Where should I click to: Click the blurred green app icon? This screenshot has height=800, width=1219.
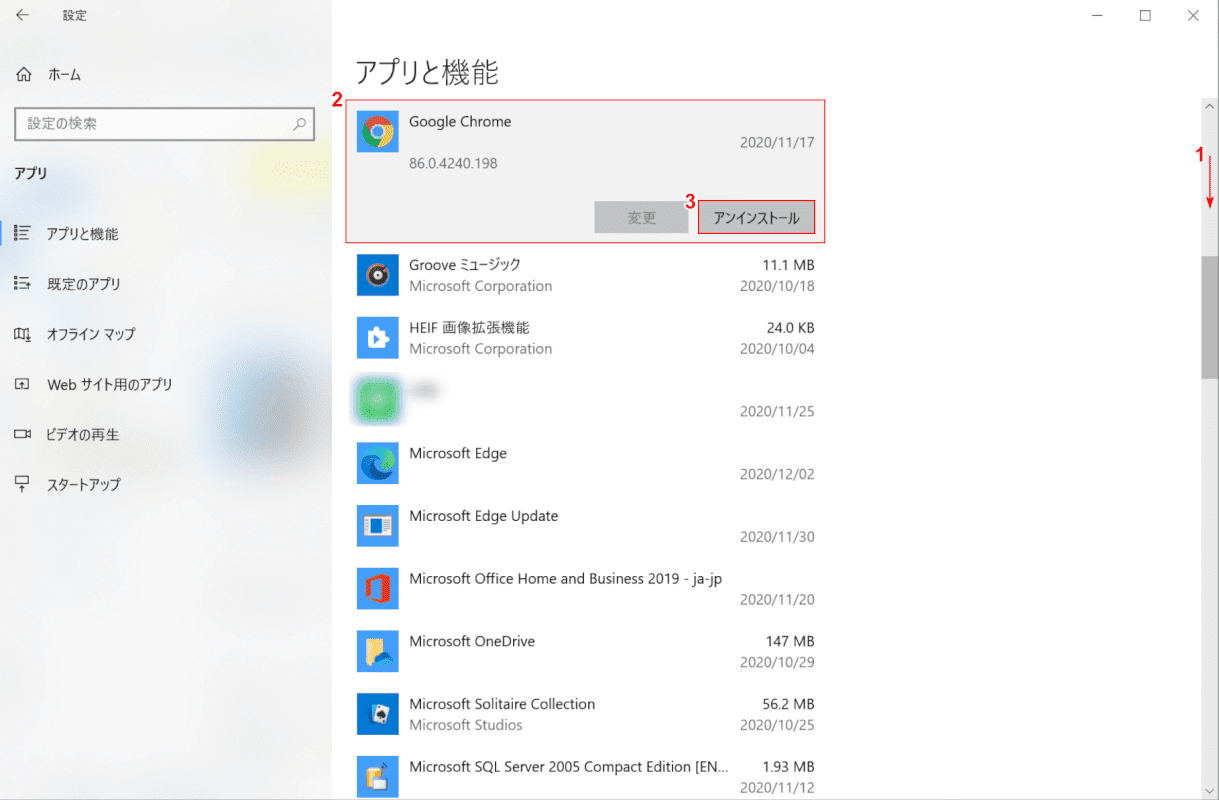(x=378, y=400)
